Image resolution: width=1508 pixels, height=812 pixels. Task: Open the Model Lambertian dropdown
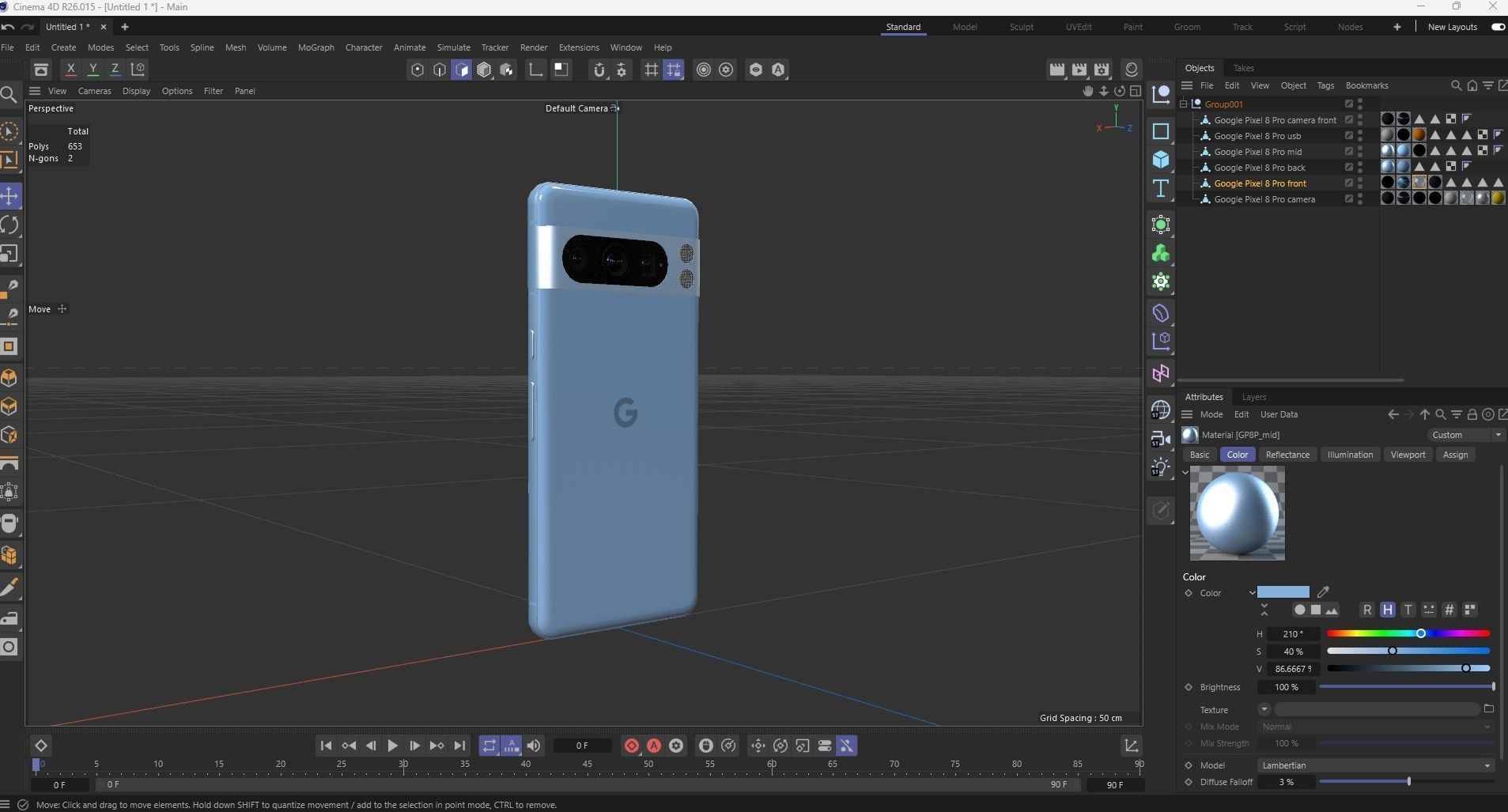[x=1375, y=765]
